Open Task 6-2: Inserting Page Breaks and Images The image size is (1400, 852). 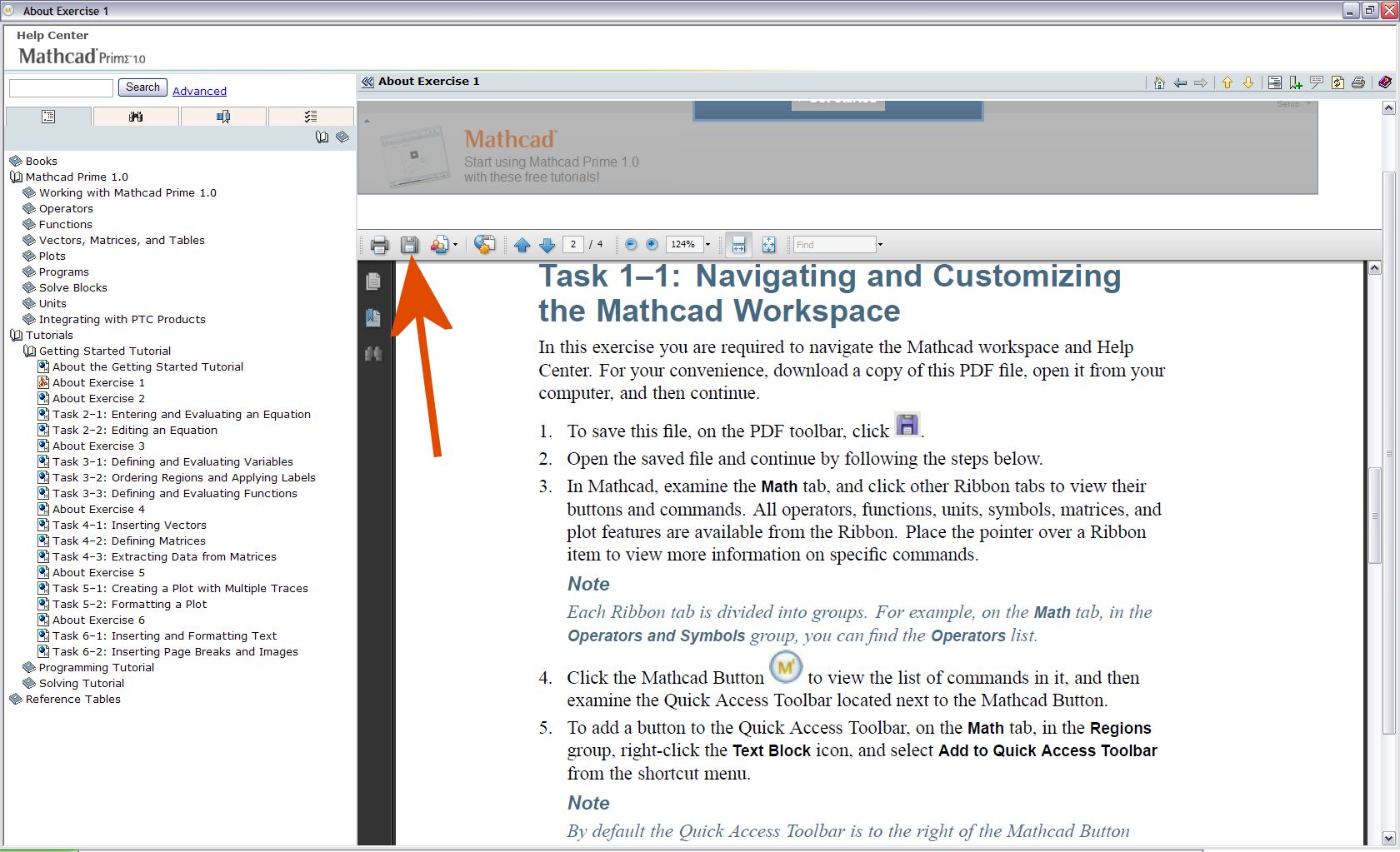175,651
